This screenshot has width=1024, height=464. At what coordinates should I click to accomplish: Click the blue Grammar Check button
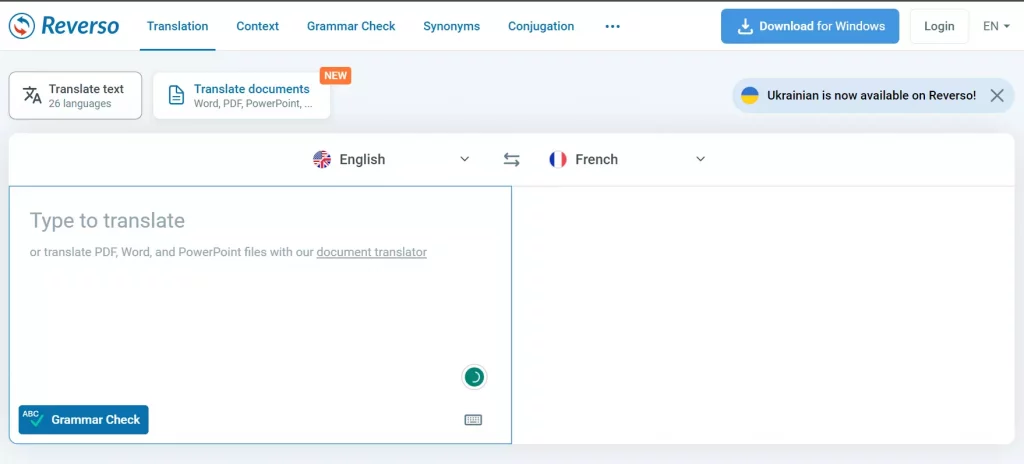(84, 420)
